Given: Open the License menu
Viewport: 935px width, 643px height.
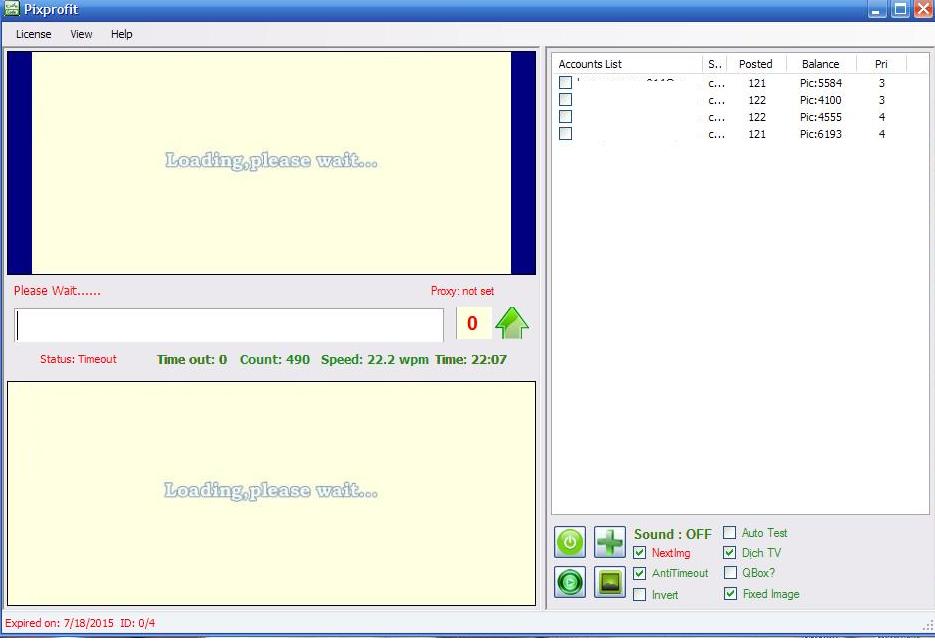Looking at the screenshot, I should [x=33, y=34].
